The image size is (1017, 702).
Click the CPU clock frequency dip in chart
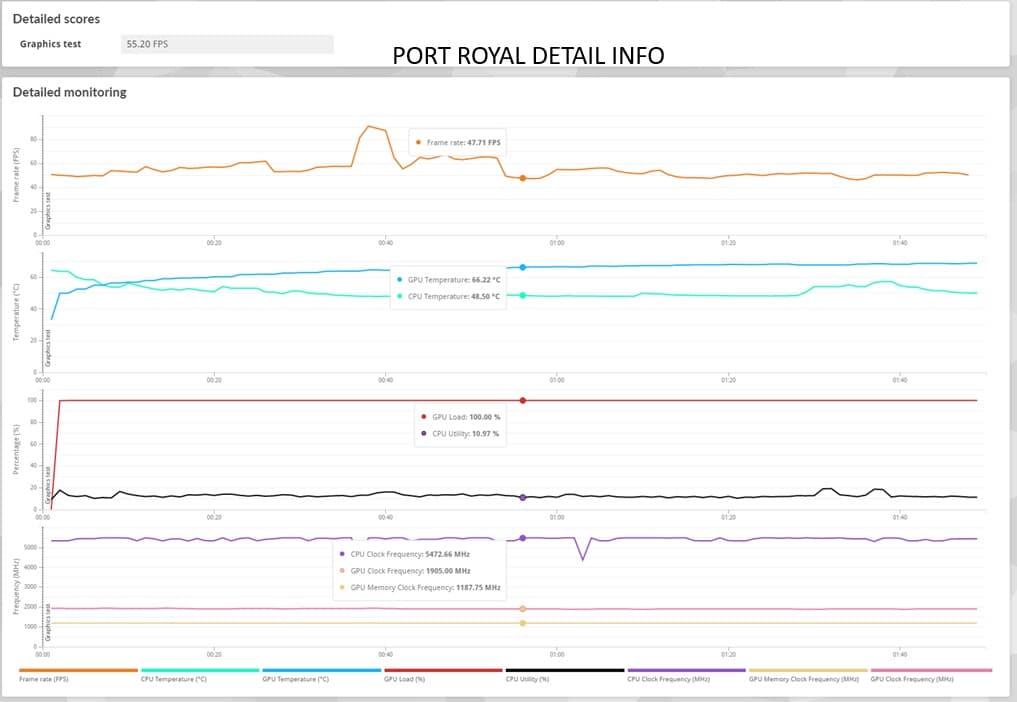pos(582,559)
